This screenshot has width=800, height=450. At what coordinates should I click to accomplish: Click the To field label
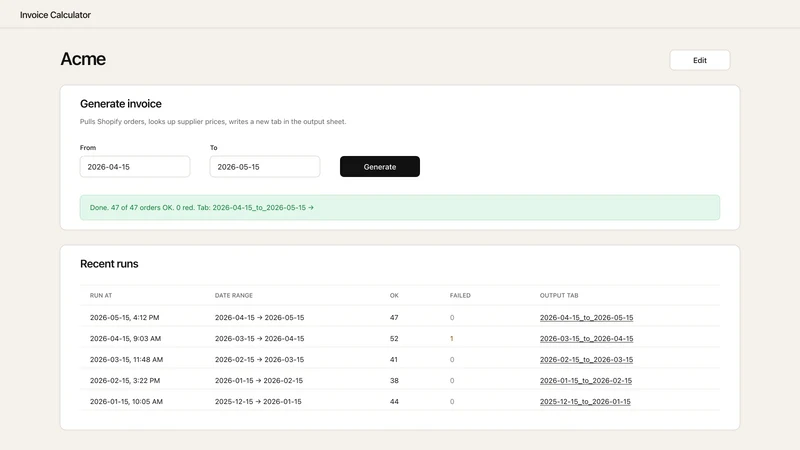(214, 147)
